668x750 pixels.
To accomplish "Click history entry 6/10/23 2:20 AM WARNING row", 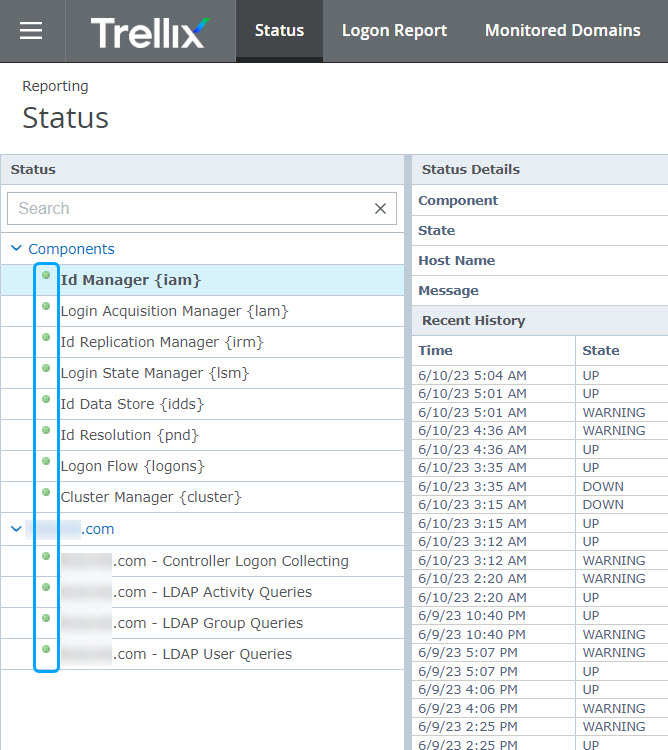I will [540, 579].
